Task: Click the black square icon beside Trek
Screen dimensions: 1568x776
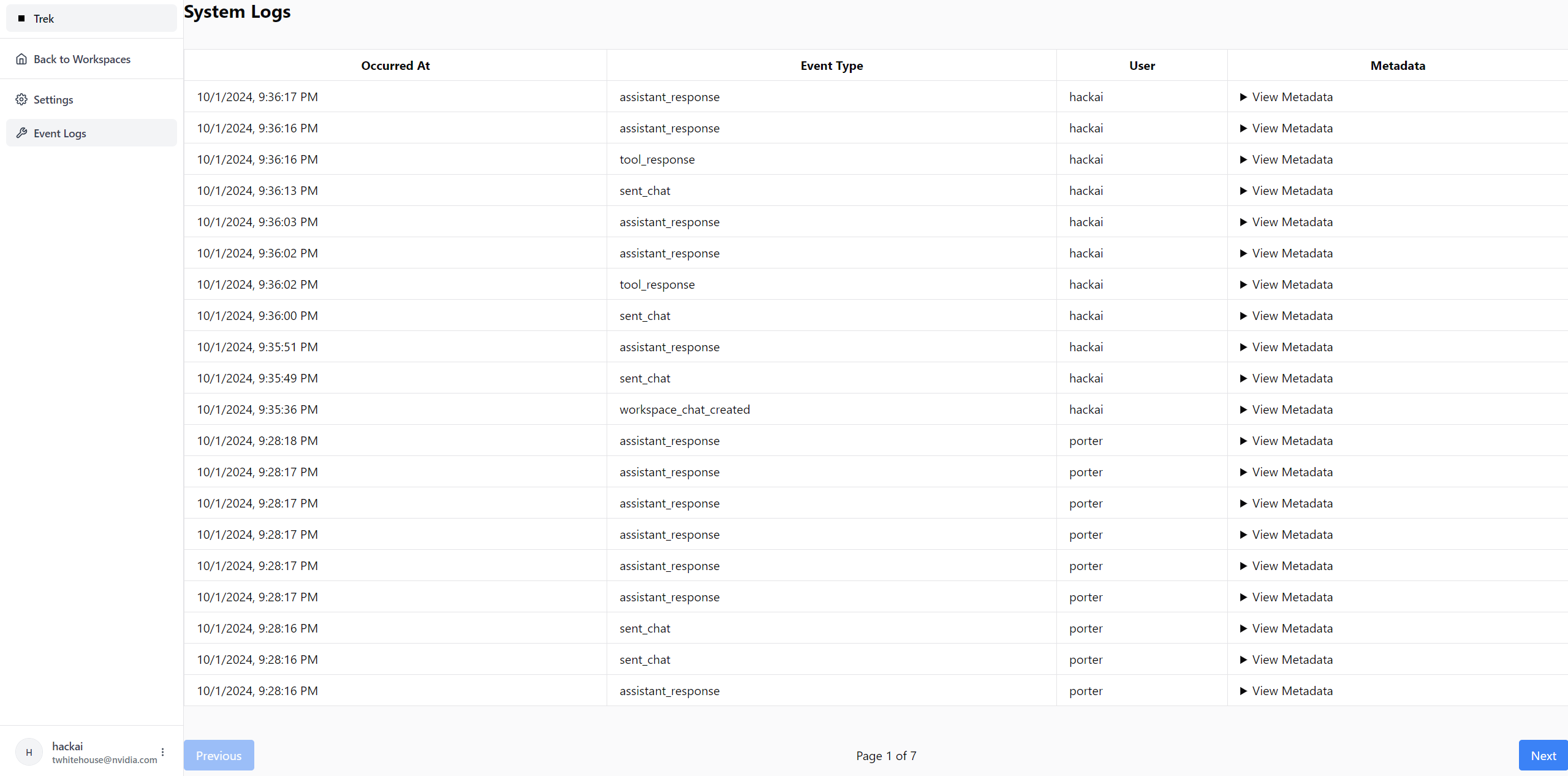Action: click(x=21, y=18)
